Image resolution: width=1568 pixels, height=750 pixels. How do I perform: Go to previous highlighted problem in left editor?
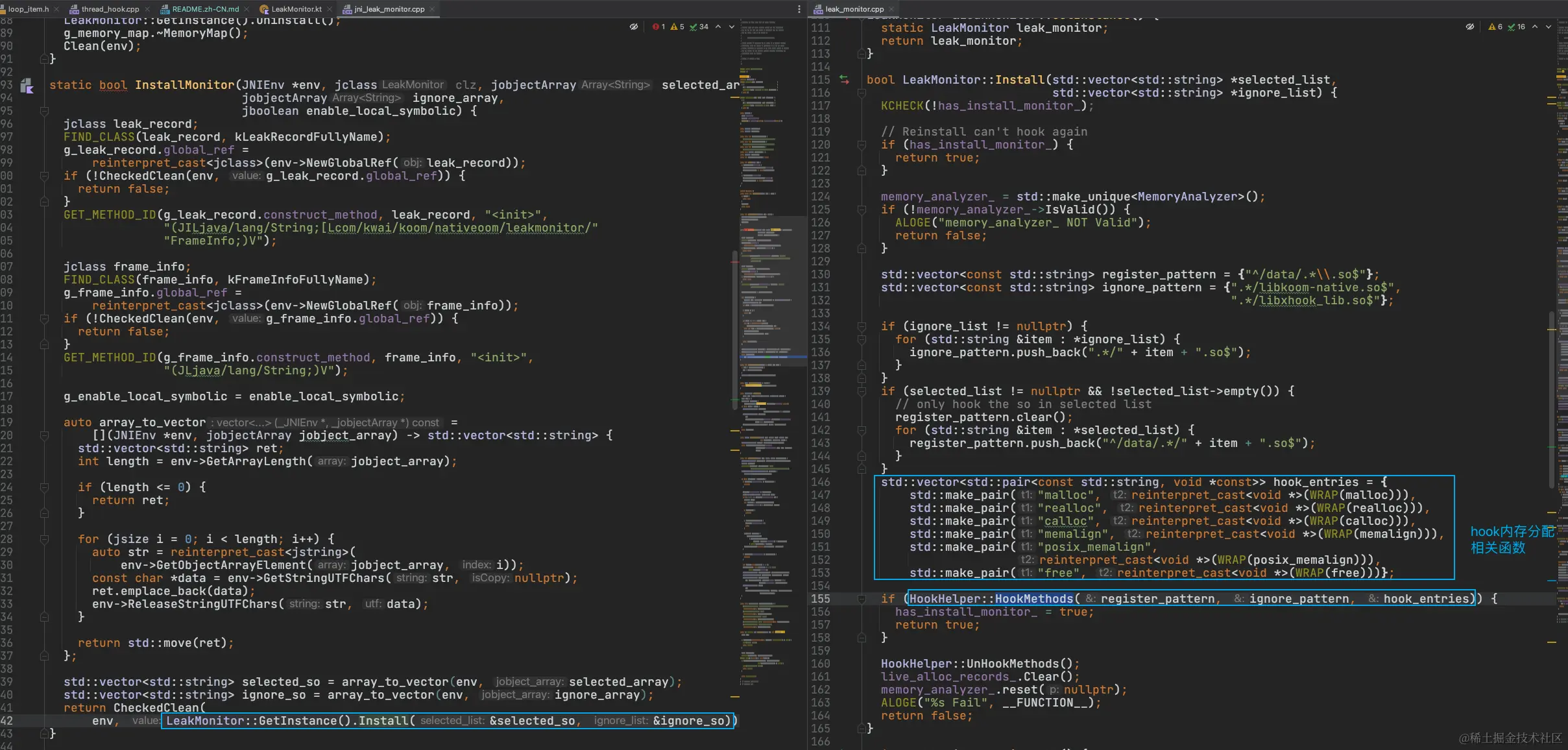(x=718, y=27)
